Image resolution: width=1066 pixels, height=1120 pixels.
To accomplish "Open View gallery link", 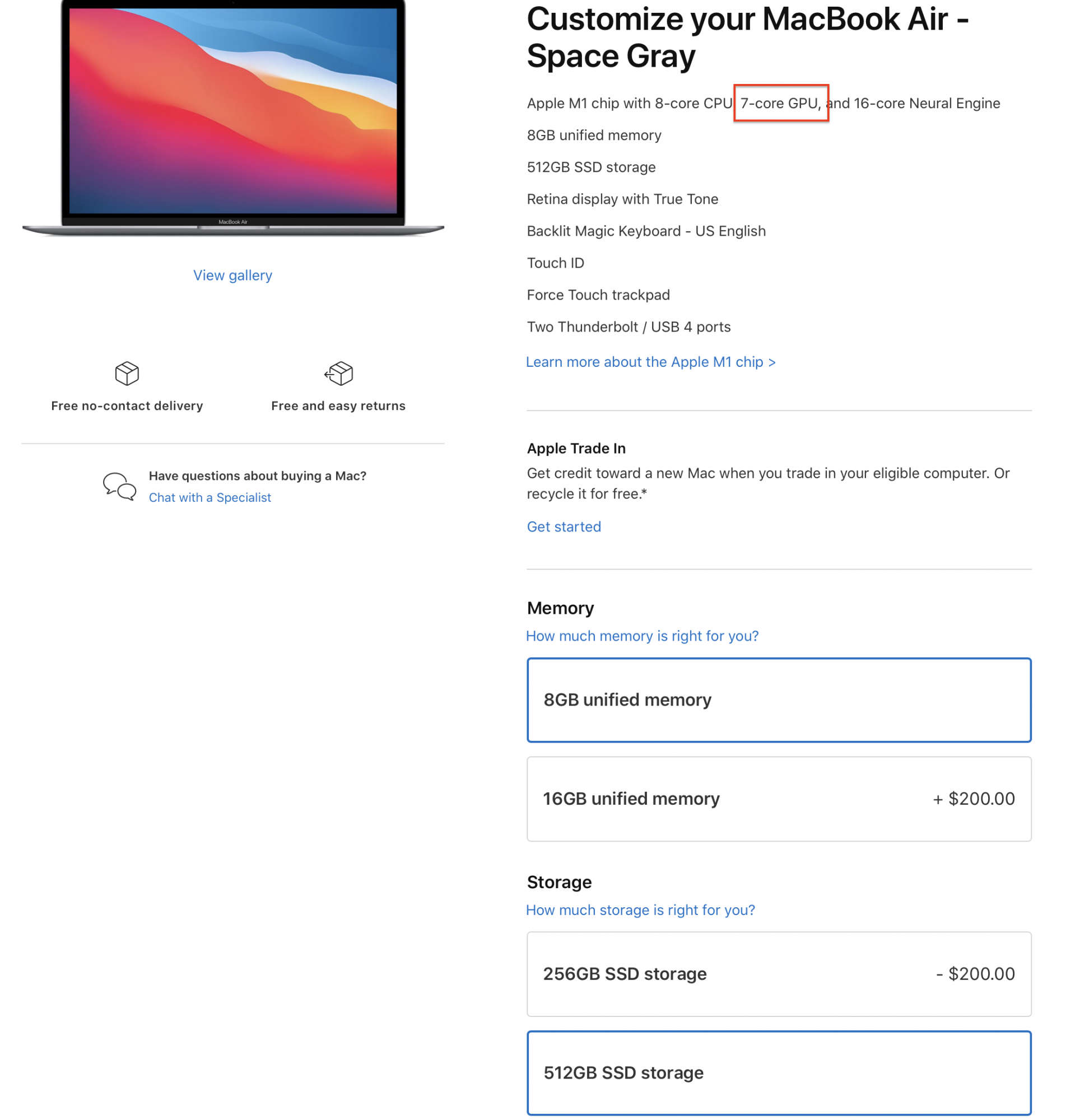I will click(232, 276).
